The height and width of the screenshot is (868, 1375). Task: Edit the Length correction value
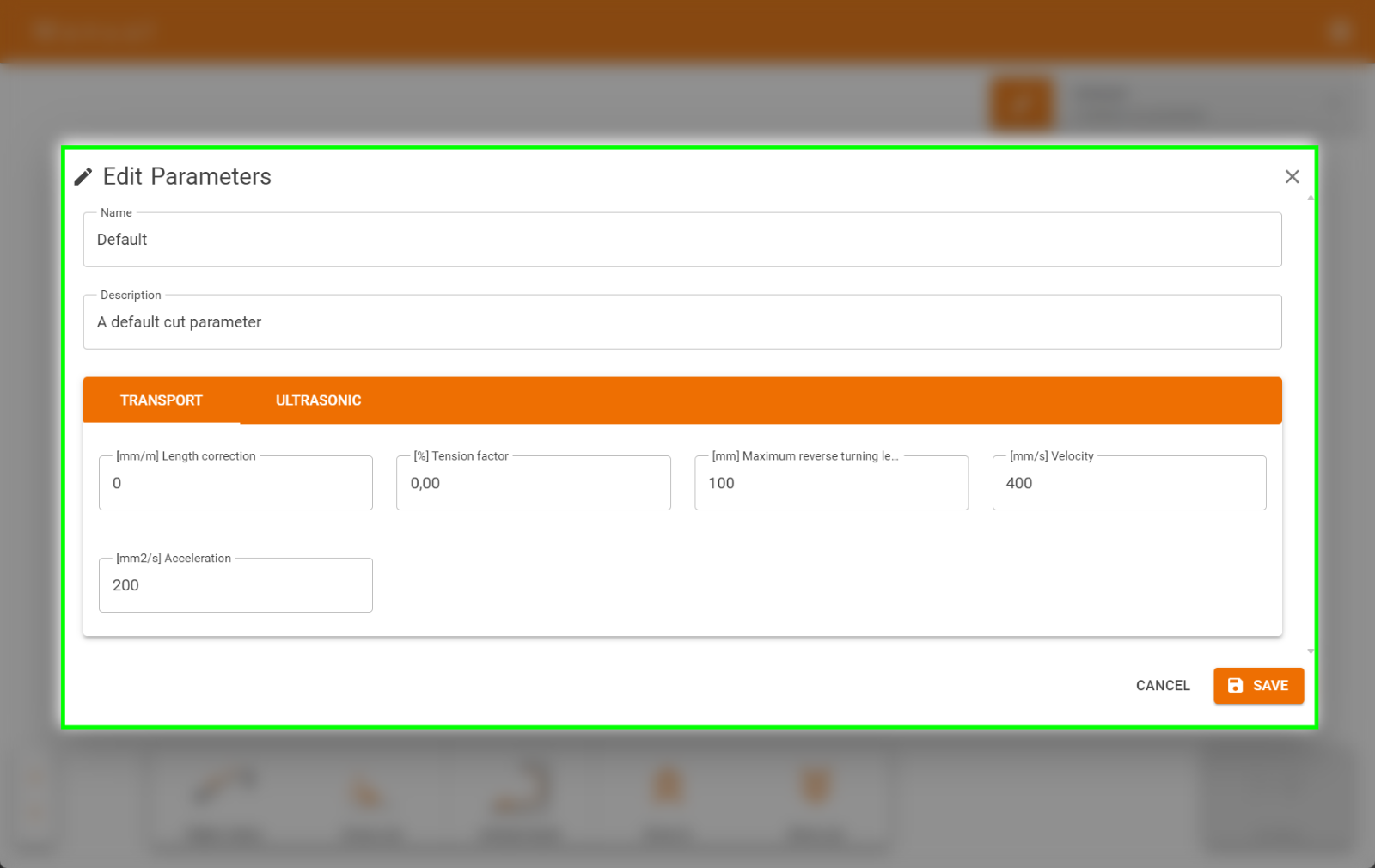(x=235, y=483)
